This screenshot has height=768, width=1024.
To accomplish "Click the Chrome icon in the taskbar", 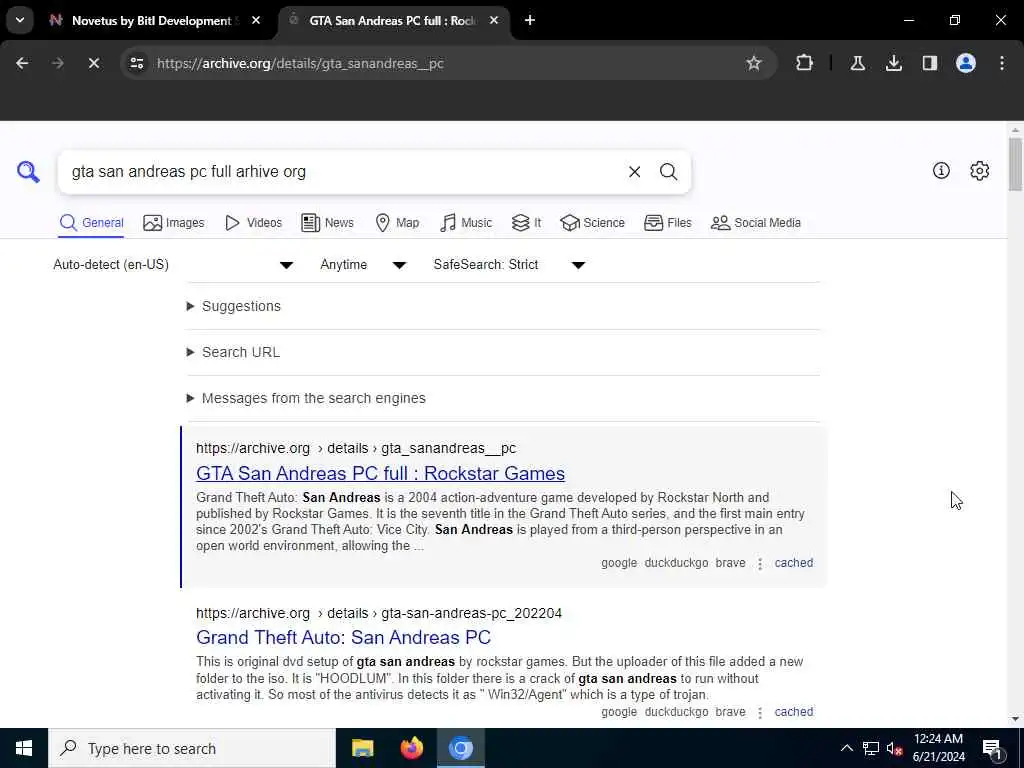I will [460, 748].
